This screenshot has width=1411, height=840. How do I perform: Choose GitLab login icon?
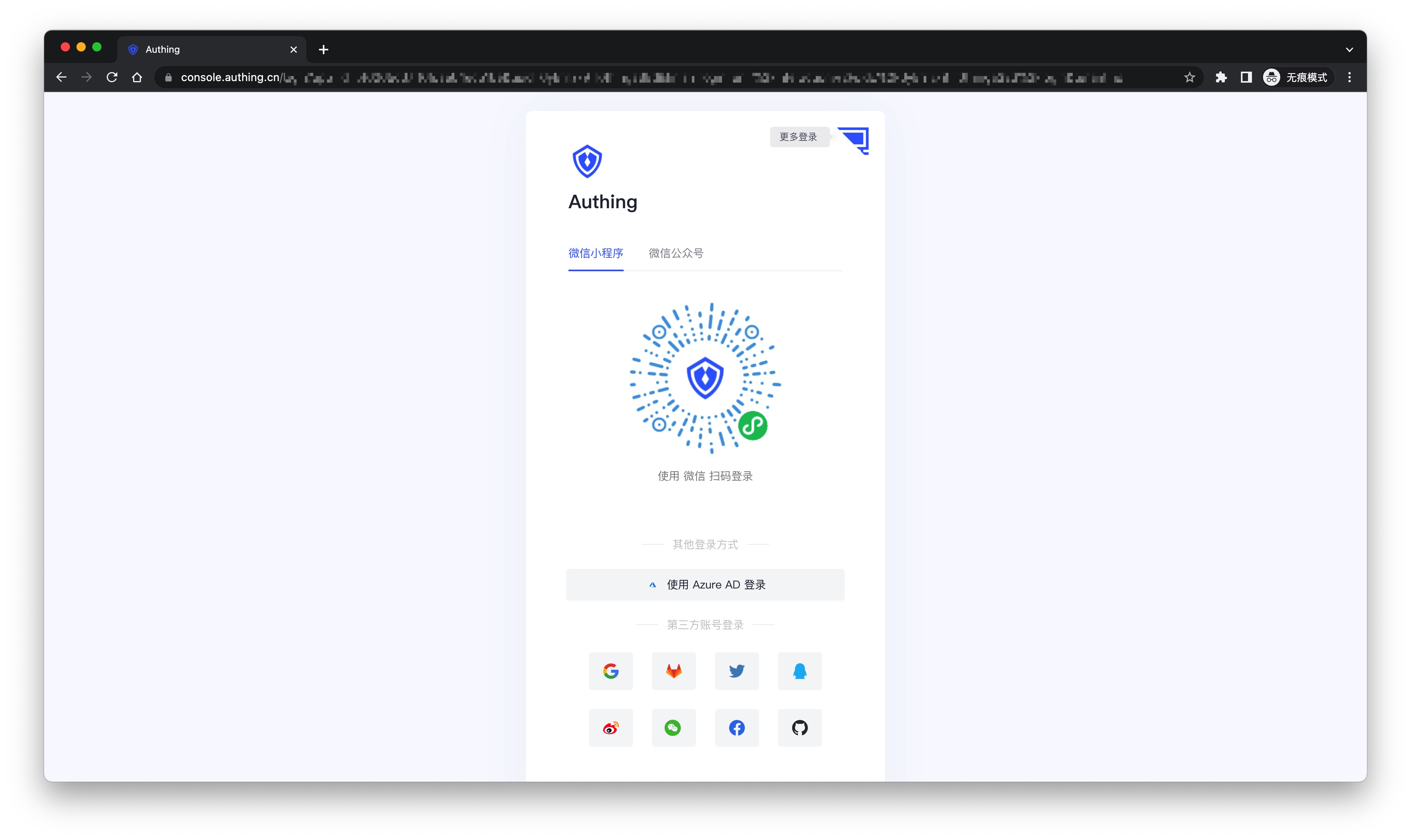click(674, 671)
